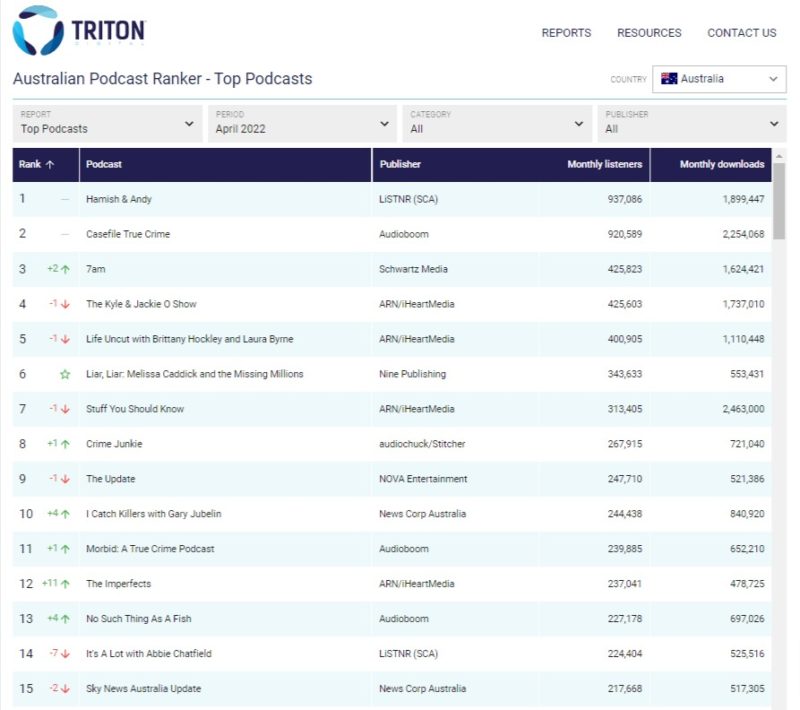Viewport: 800px width, 710px height.
Task: Open the Reports menu item
Action: [566, 33]
